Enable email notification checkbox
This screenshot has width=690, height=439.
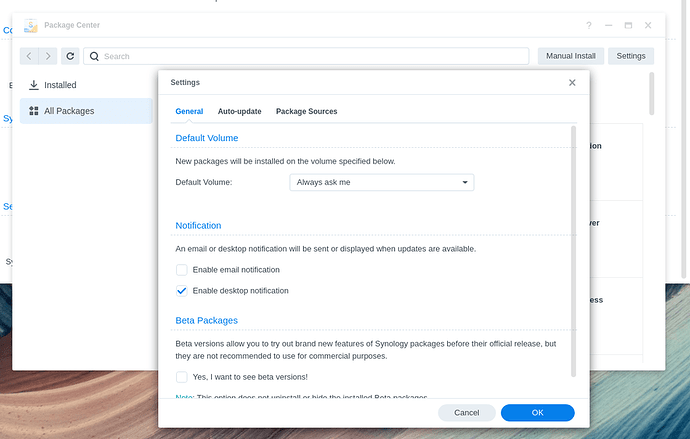point(182,270)
